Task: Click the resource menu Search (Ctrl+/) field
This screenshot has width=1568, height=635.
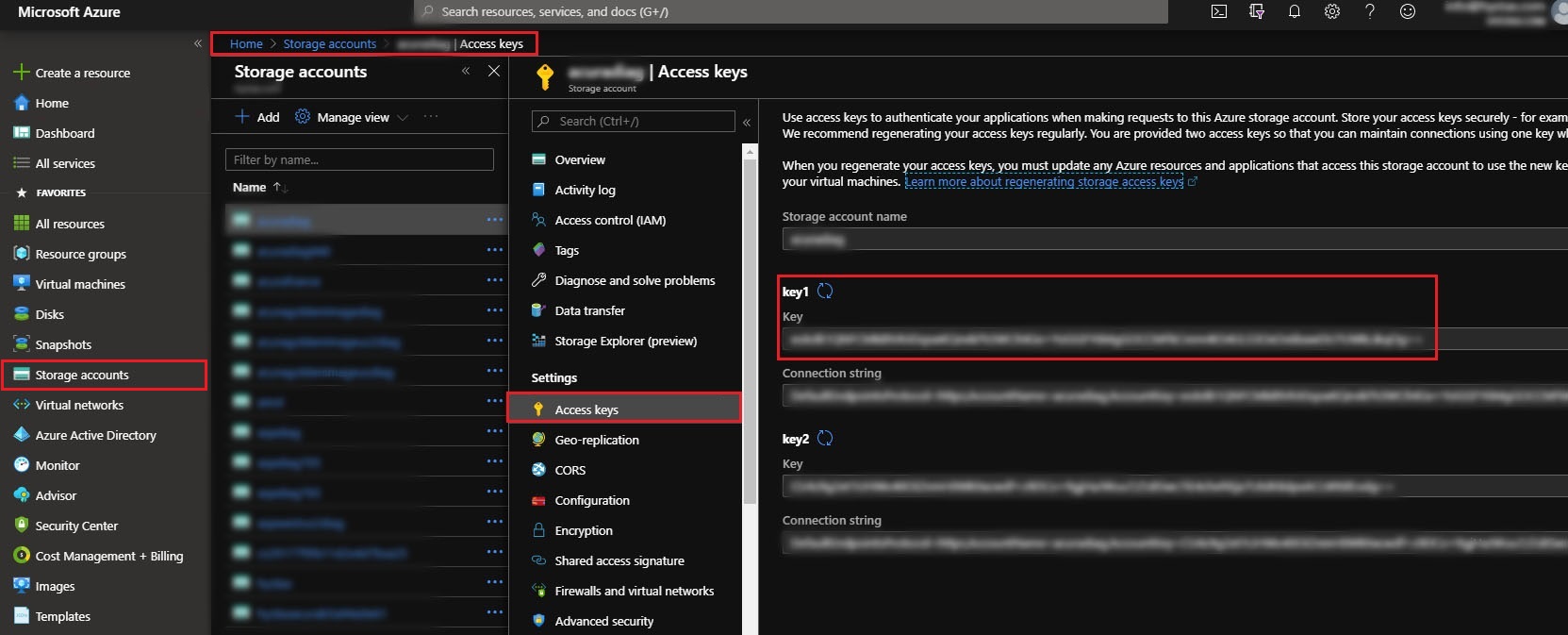Action: [634, 121]
